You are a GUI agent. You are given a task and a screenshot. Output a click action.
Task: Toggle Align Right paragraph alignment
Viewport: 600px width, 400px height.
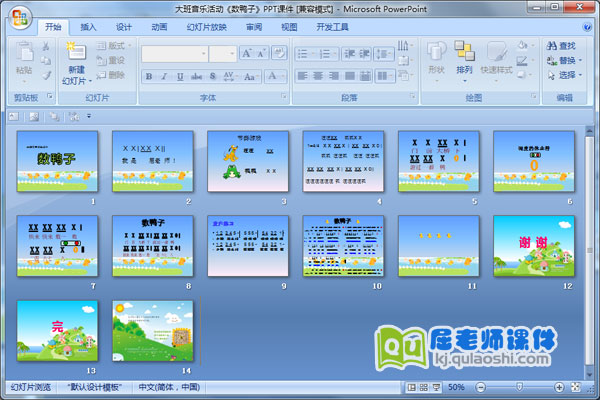click(x=334, y=76)
